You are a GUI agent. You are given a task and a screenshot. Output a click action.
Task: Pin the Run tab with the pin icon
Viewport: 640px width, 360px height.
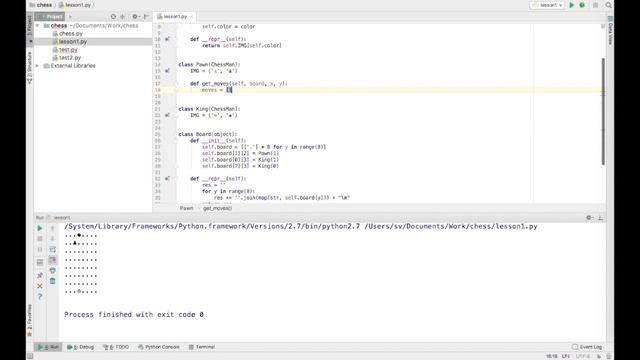[x=40, y=276]
